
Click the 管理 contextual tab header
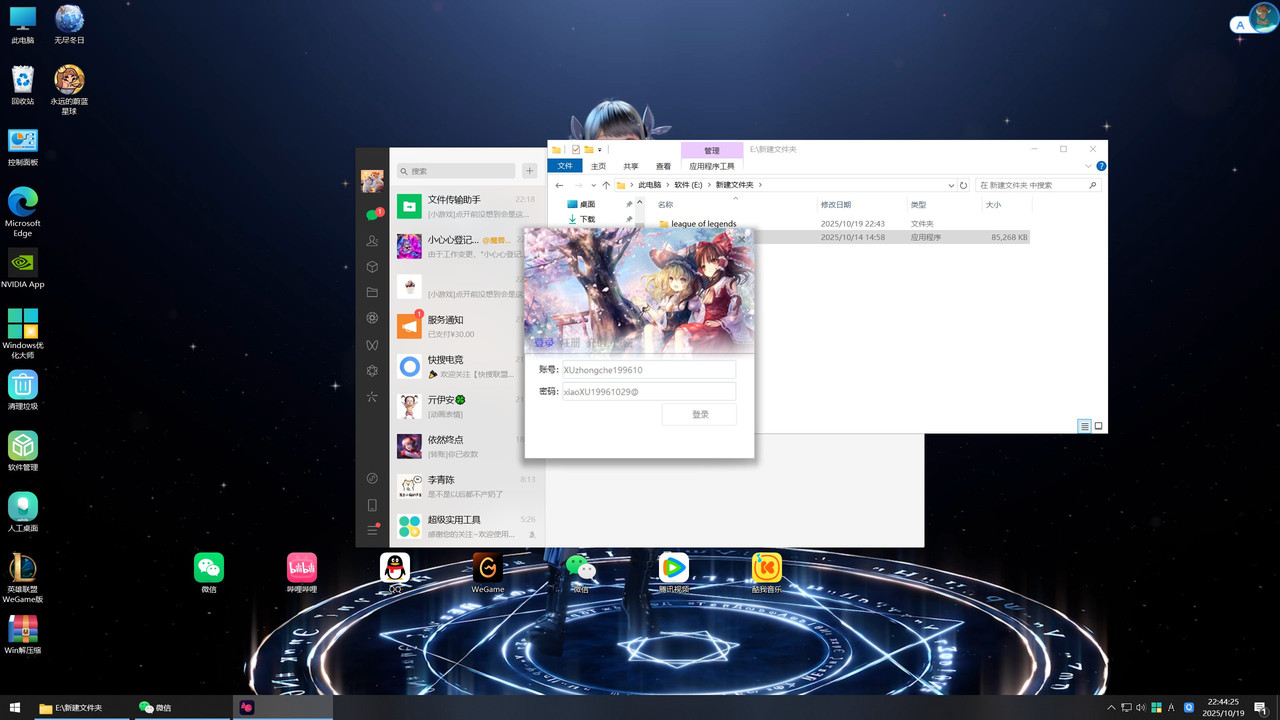click(712, 151)
